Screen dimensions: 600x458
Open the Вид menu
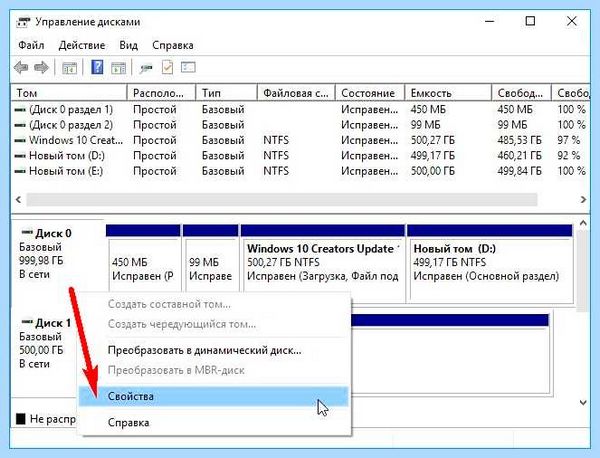point(128,45)
